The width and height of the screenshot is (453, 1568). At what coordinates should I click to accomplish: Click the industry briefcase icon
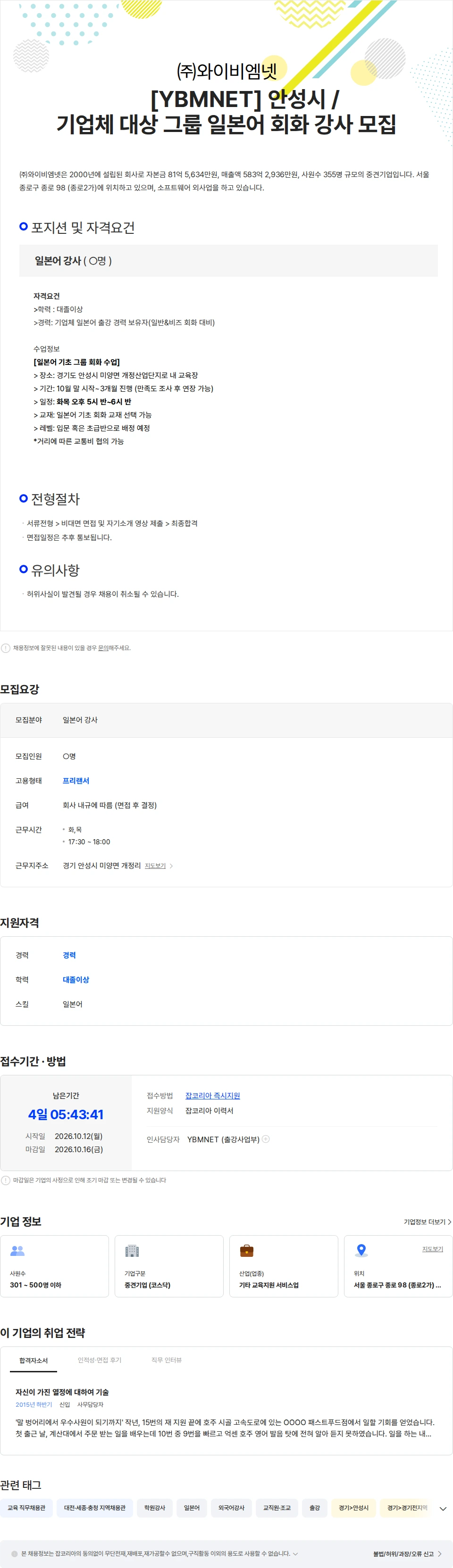(247, 1251)
